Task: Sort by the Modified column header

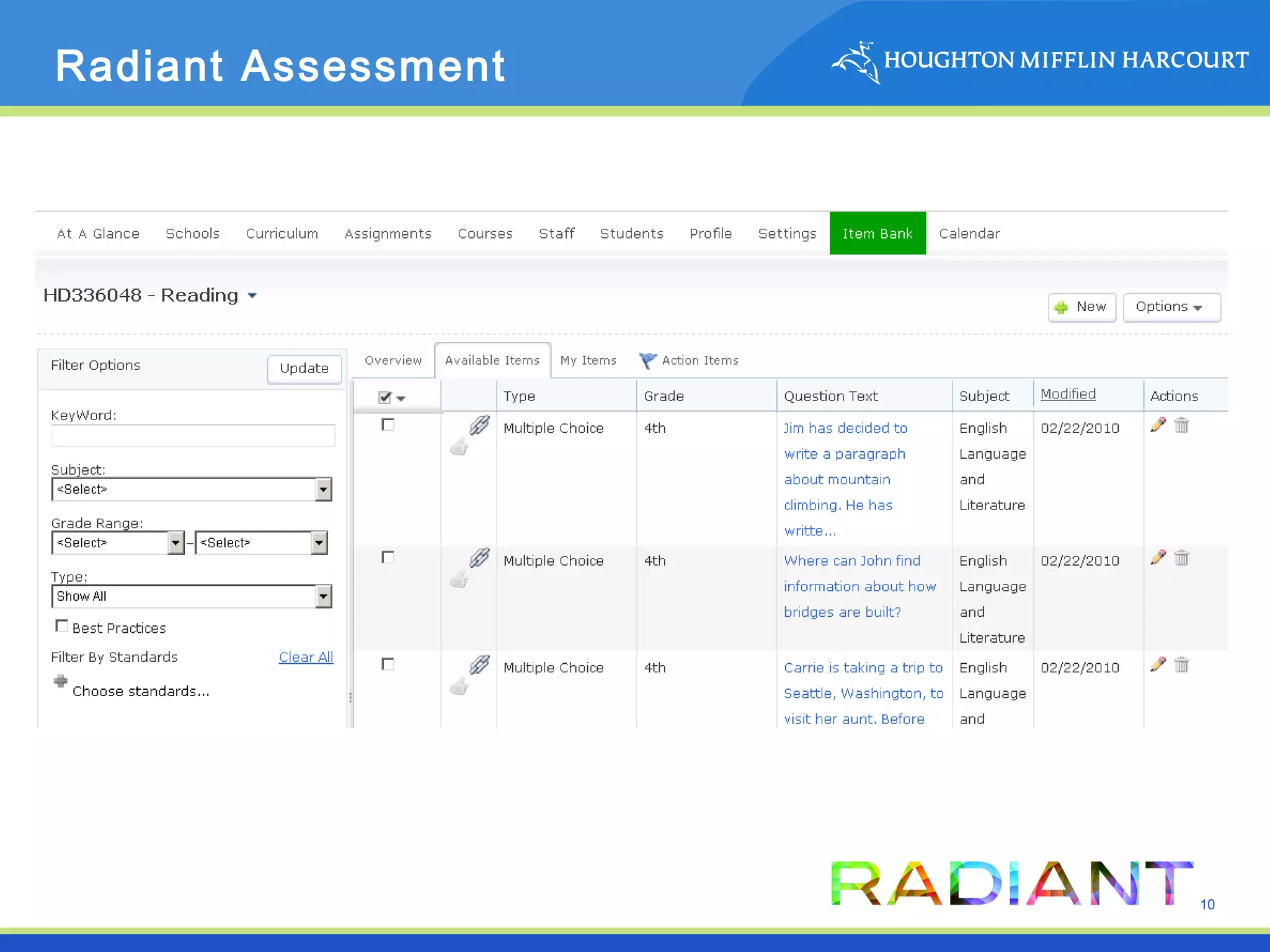Action: 1067,394
